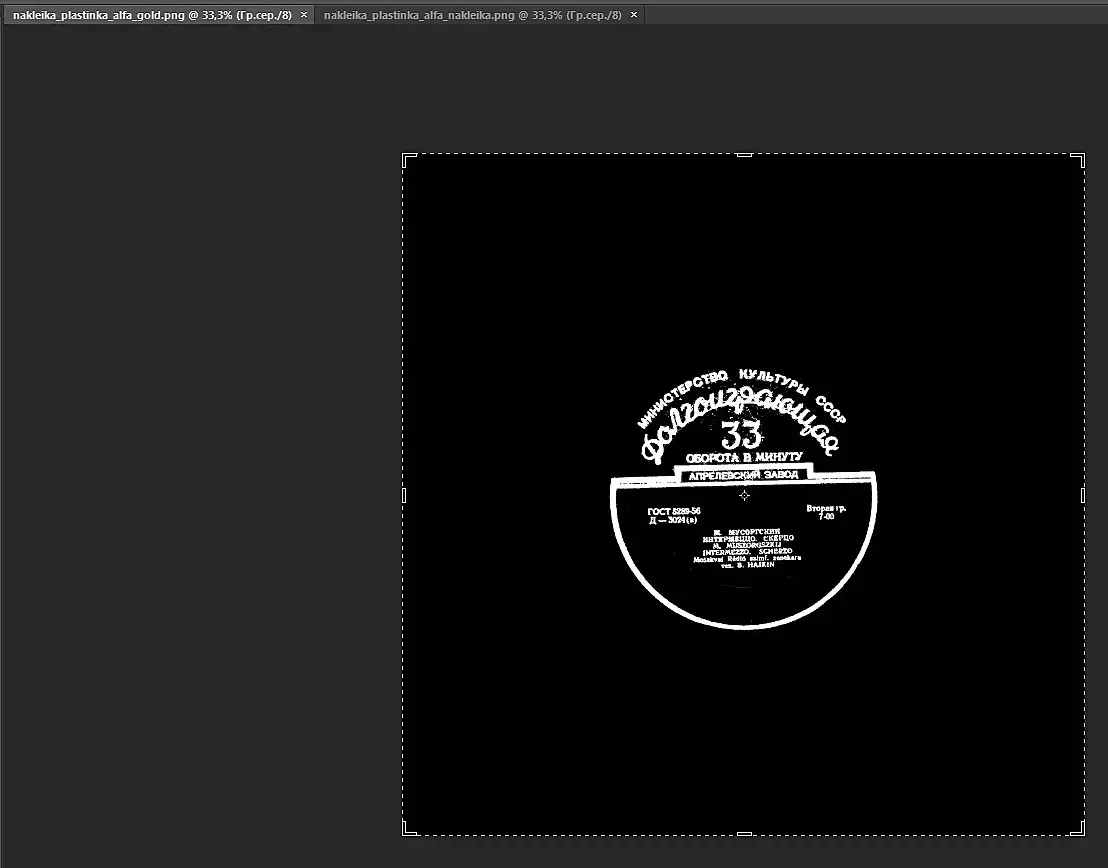Click the 'АПРЕЛЕВСКИЙ ЗАВОД' banner text
Screen dimensions: 1108x868
tap(743, 475)
